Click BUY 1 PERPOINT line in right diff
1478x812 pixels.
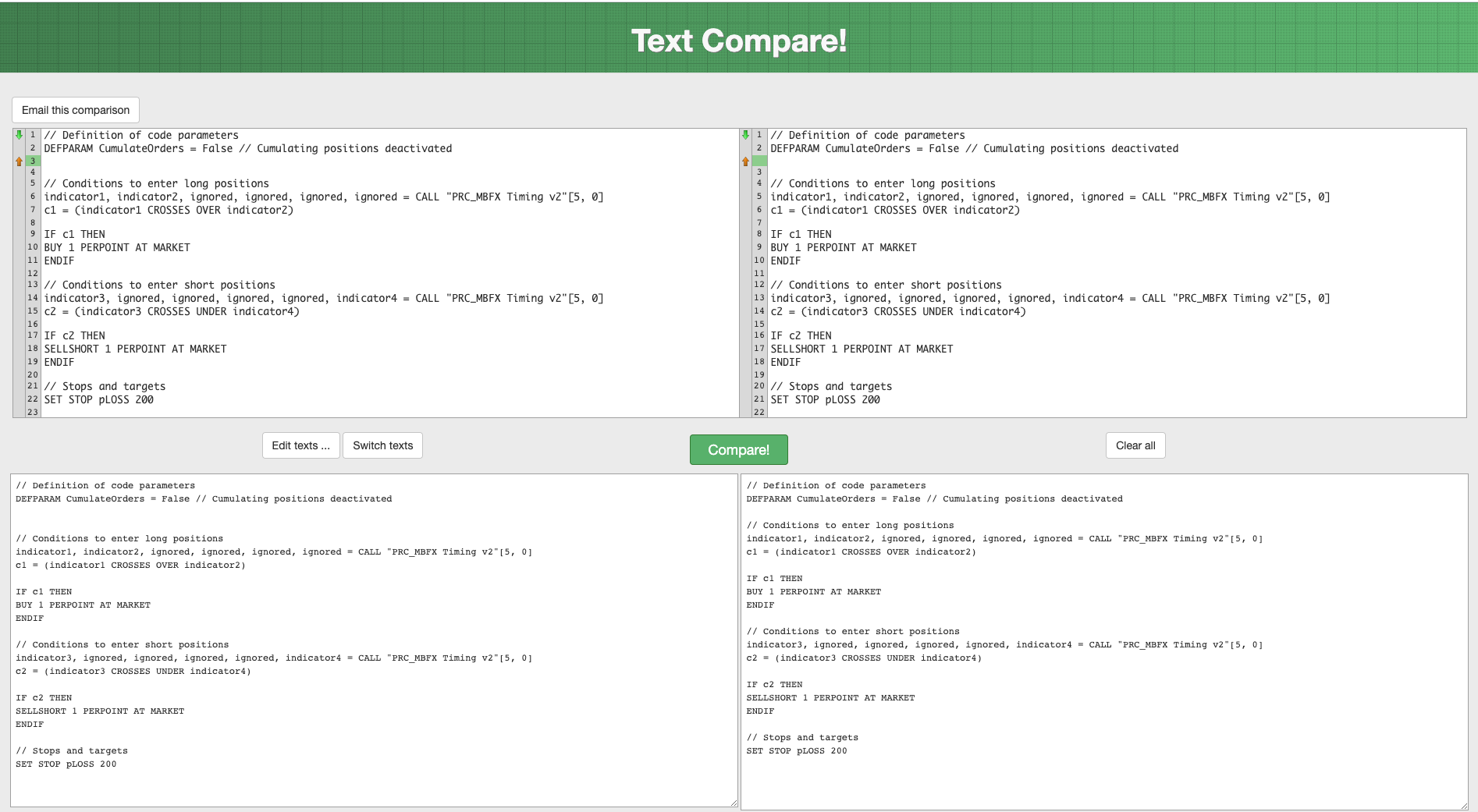[x=843, y=247]
